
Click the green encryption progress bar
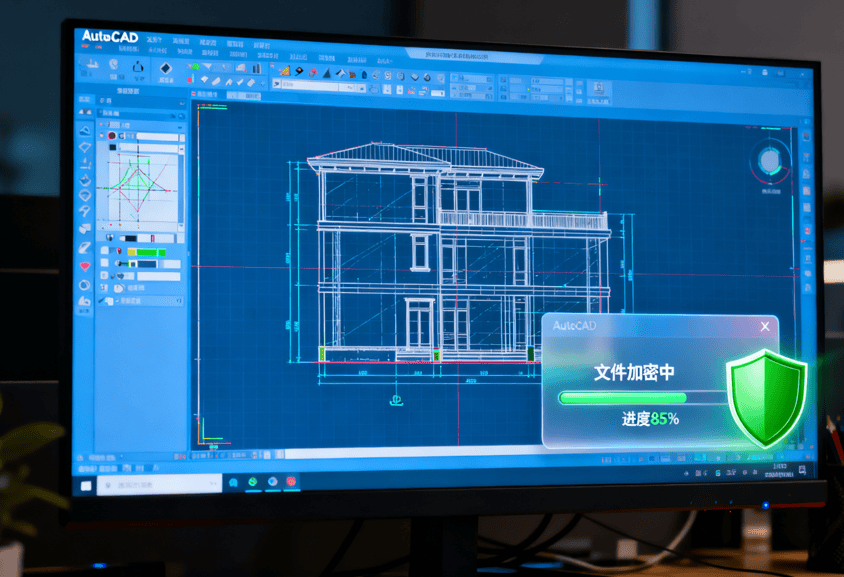click(x=640, y=398)
